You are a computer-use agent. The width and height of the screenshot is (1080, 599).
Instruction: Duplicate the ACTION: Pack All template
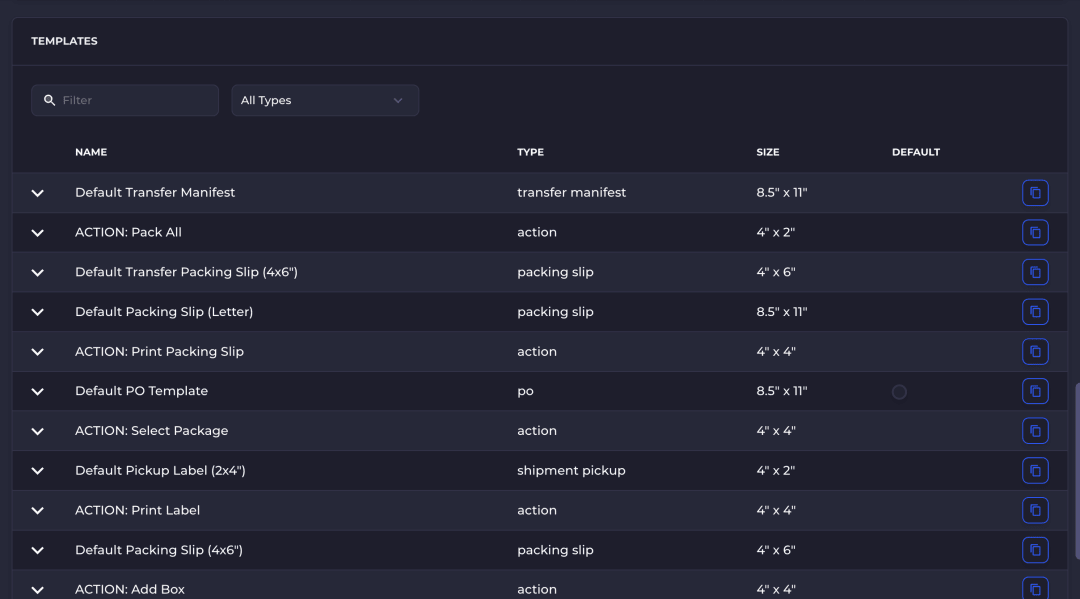1035,233
